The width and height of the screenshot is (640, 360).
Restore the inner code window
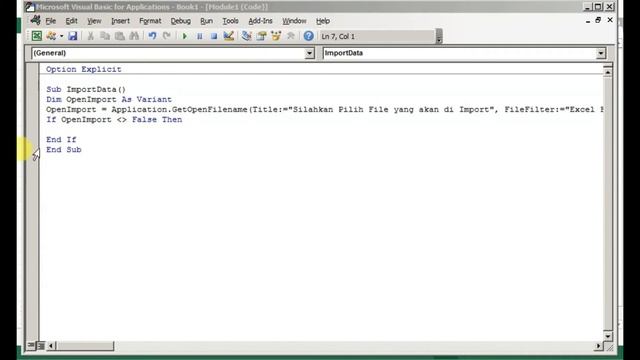pyautogui.click(x=598, y=20)
